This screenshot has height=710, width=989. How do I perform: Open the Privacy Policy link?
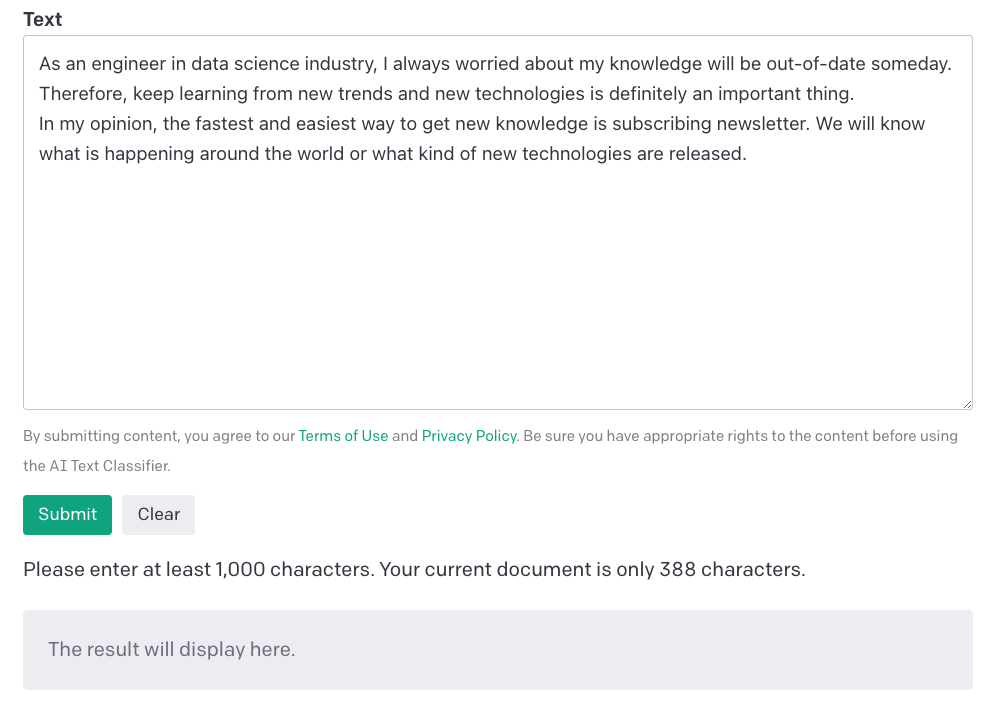468,436
